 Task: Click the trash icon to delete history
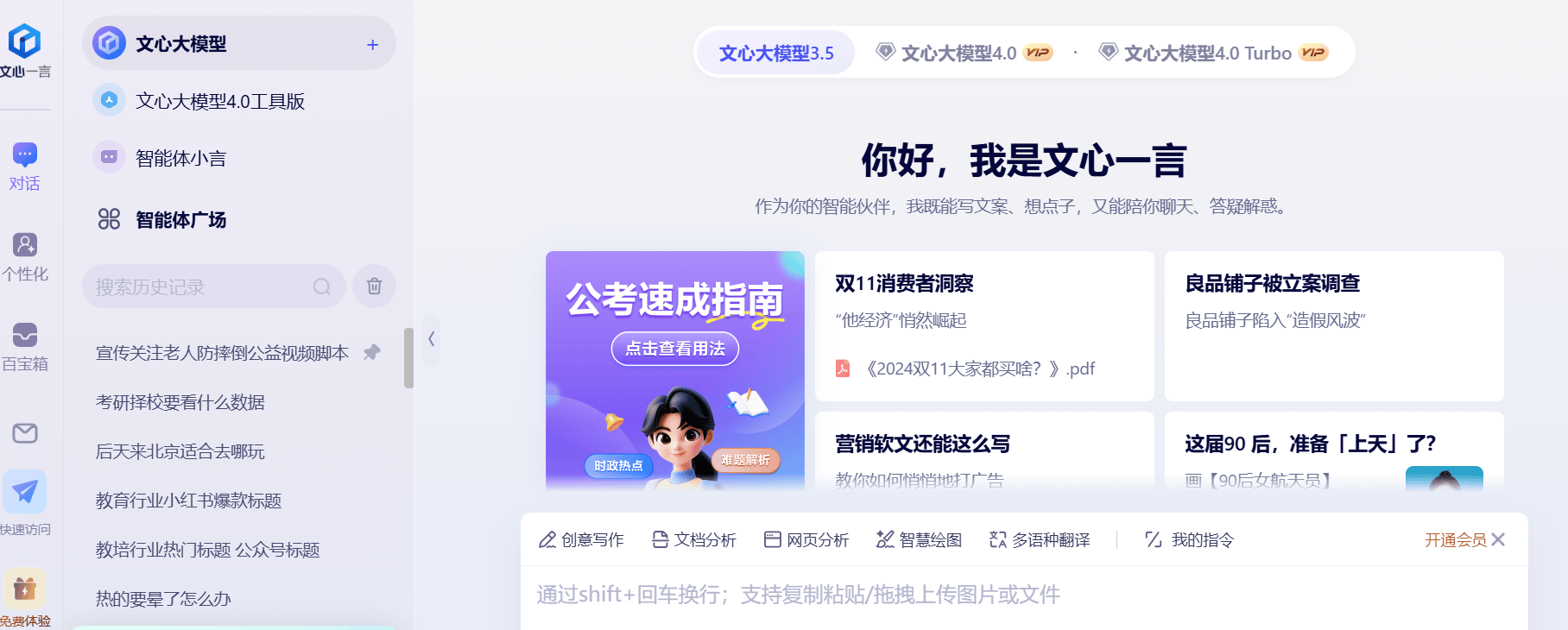(374, 287)
